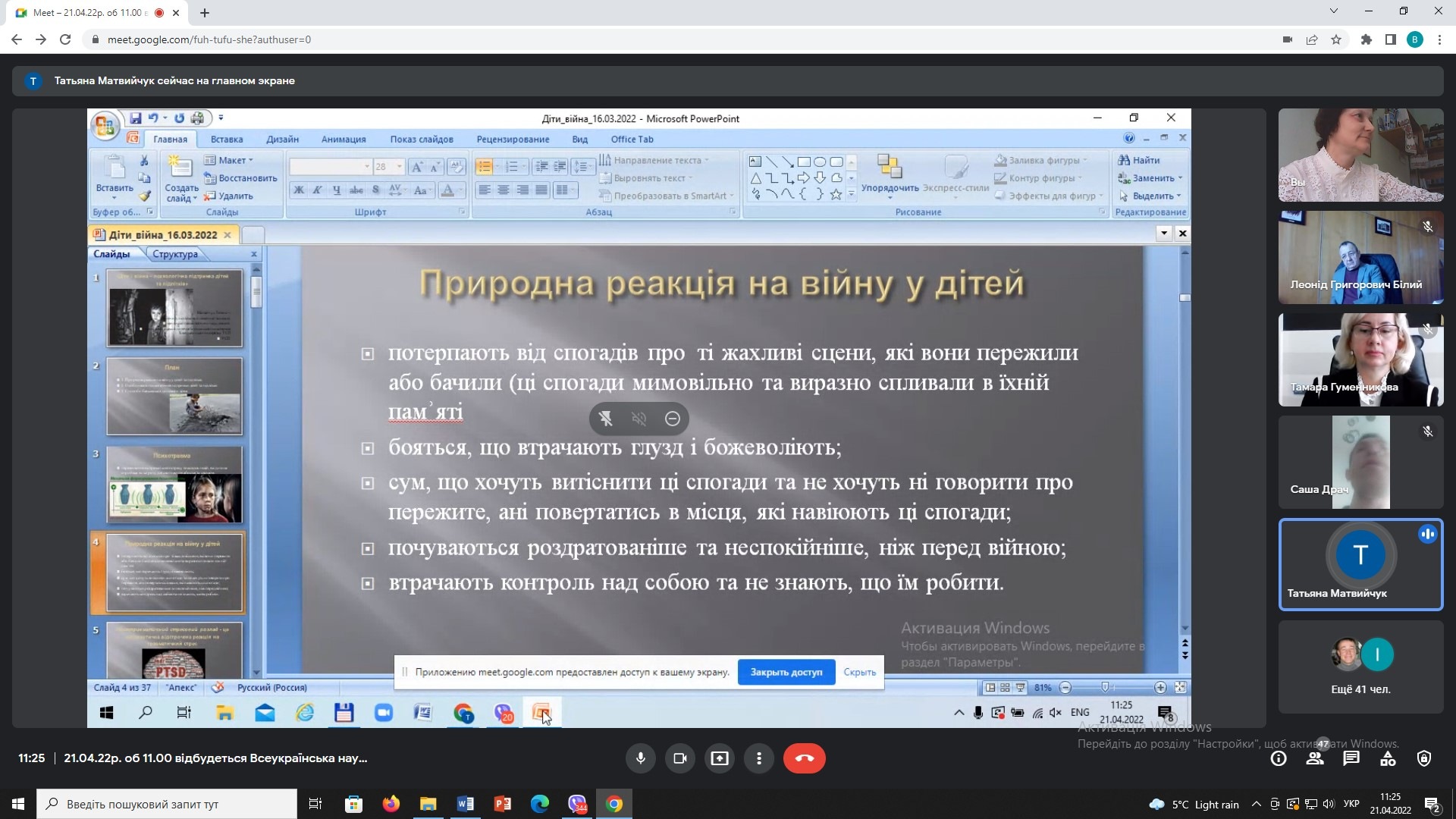Click the Present now screen-share icon

[x=719, y=758]
